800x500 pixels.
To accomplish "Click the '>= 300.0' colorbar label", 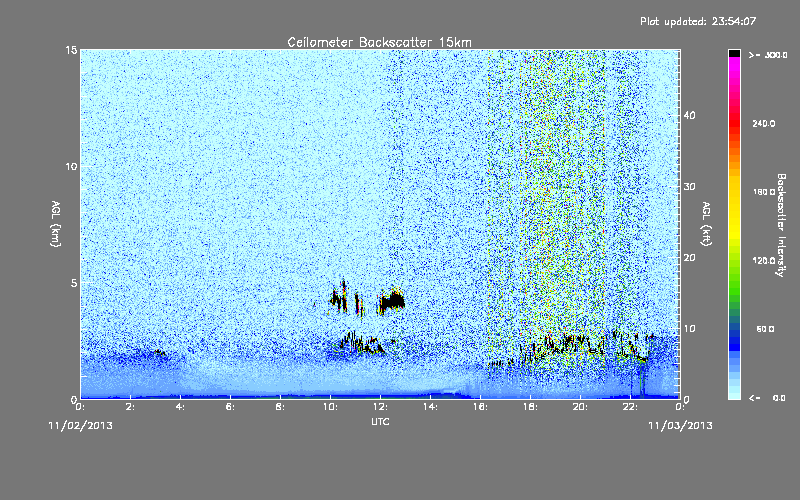I will click(x=768, y=55).
